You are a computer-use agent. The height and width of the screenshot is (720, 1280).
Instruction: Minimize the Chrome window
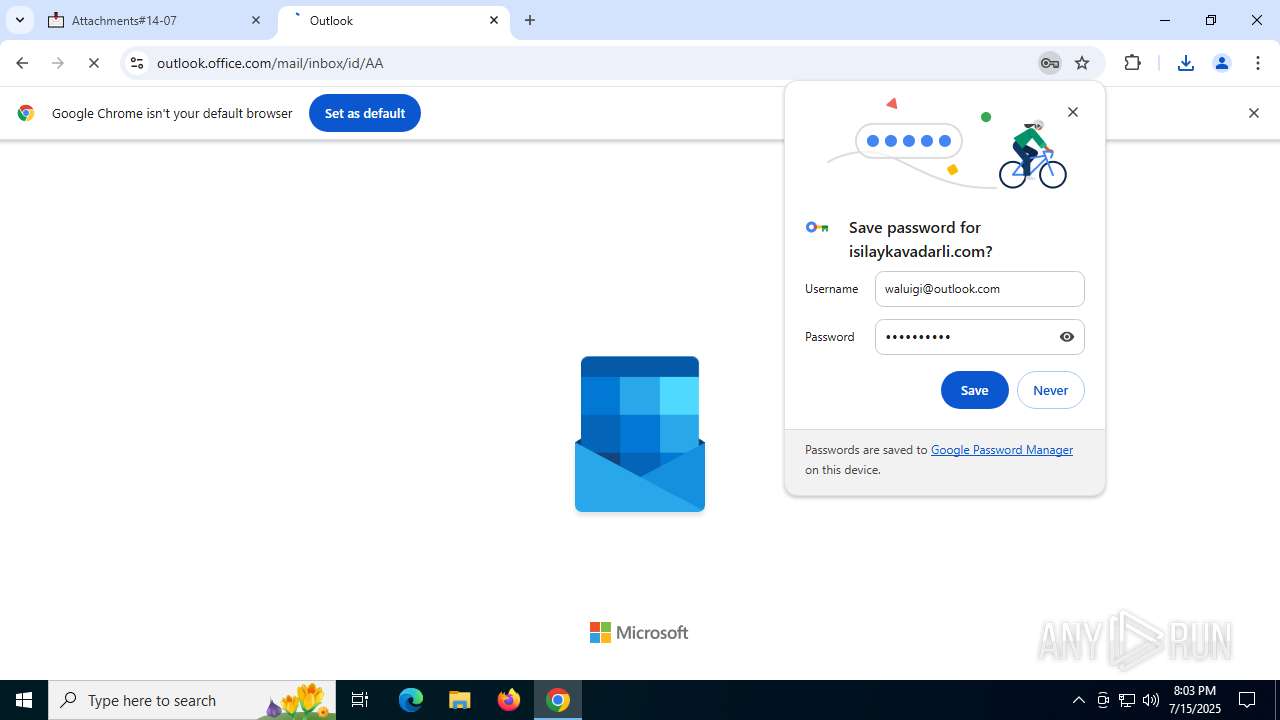(1165, 20)
